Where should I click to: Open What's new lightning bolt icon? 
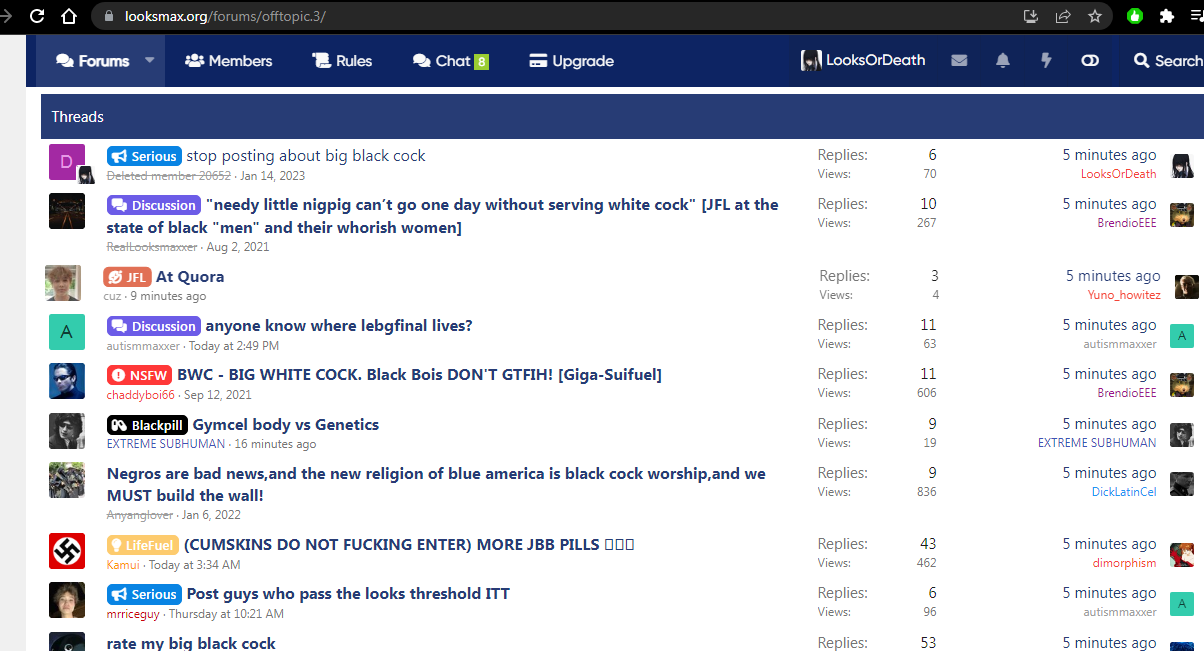(1046, 61)
